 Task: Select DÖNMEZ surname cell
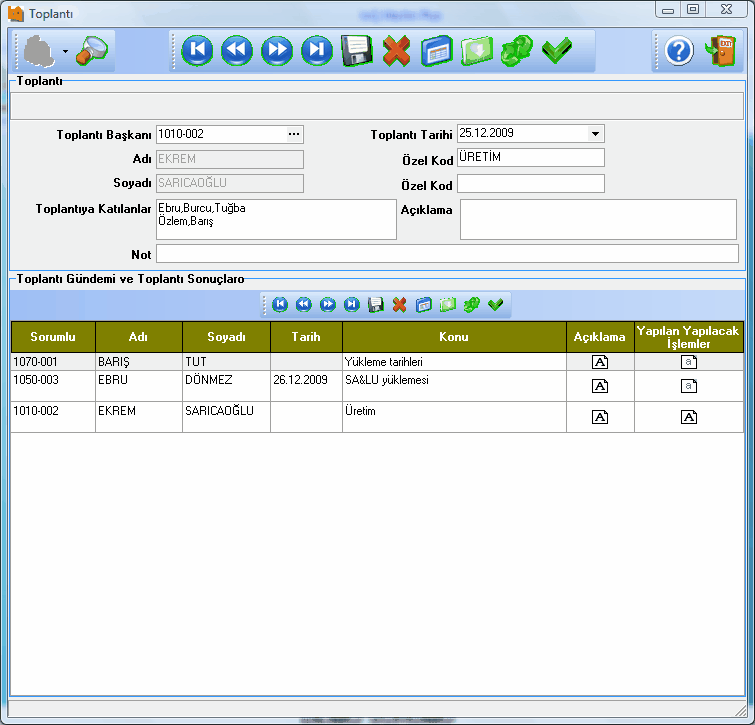226,386
